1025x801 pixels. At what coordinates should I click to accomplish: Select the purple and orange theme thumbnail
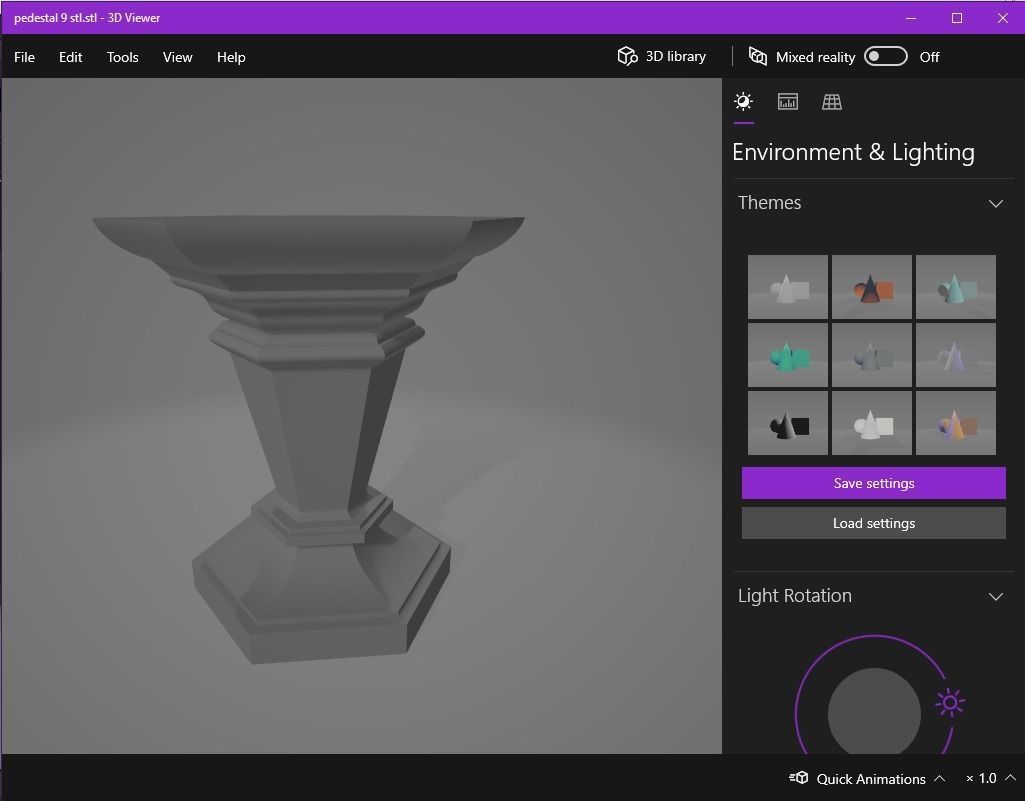pos(956,423)
